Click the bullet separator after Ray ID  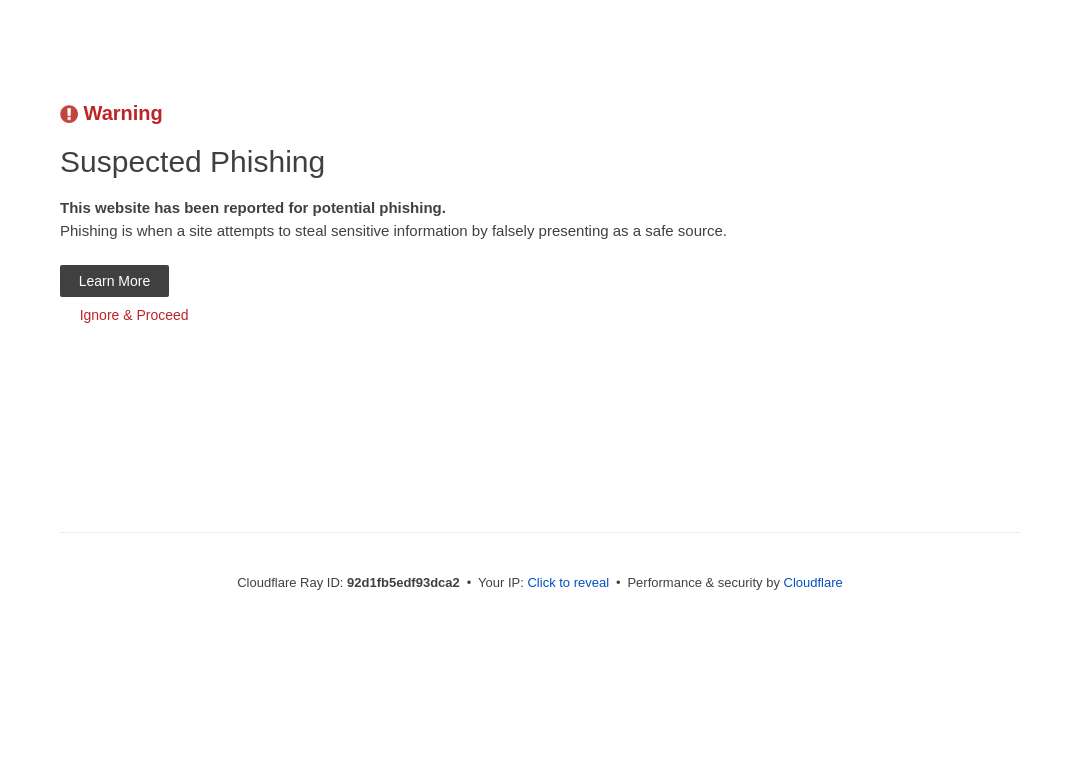click(x=469, y=583)
